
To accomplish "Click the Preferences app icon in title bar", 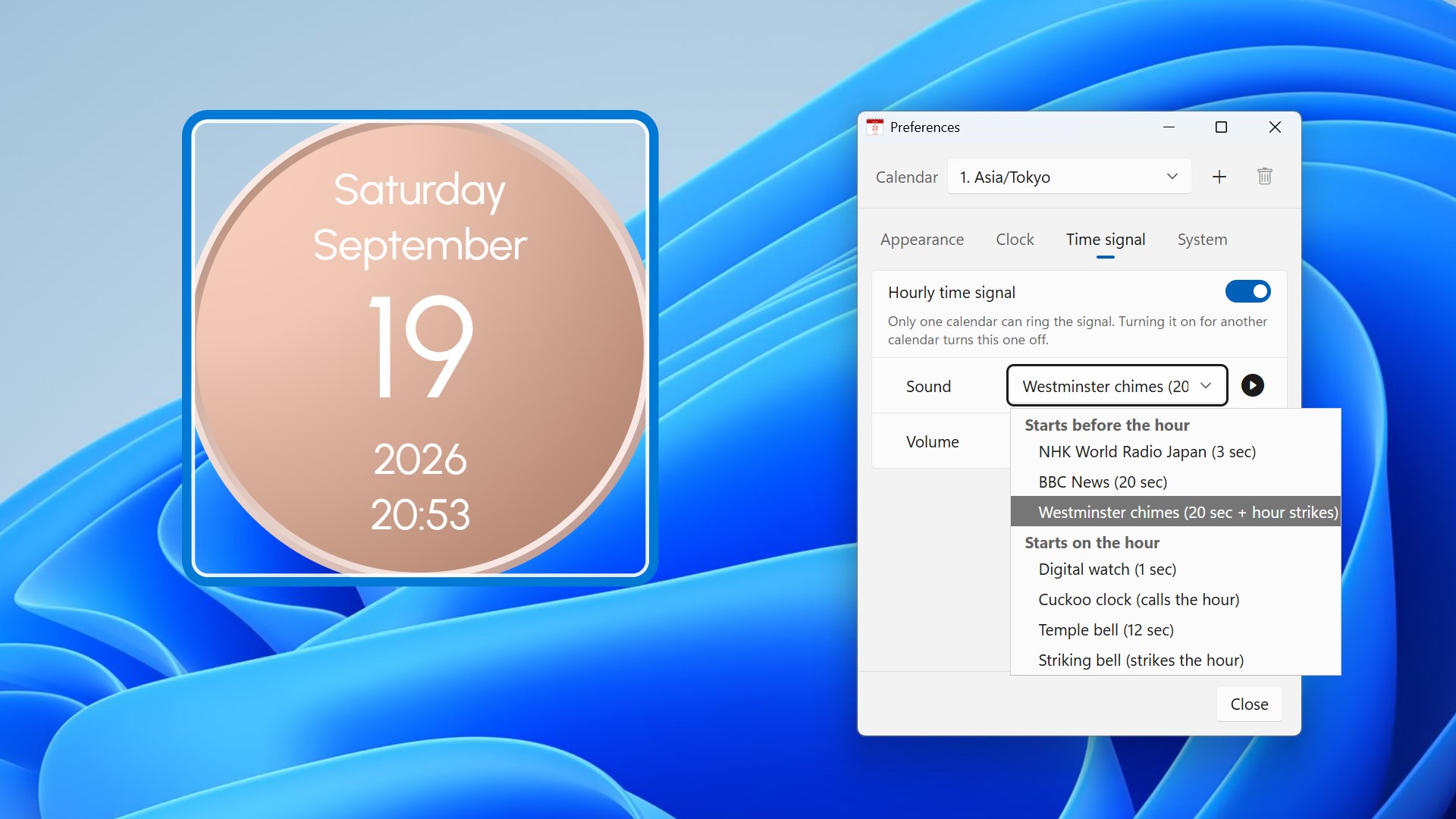I will point(875,127).
